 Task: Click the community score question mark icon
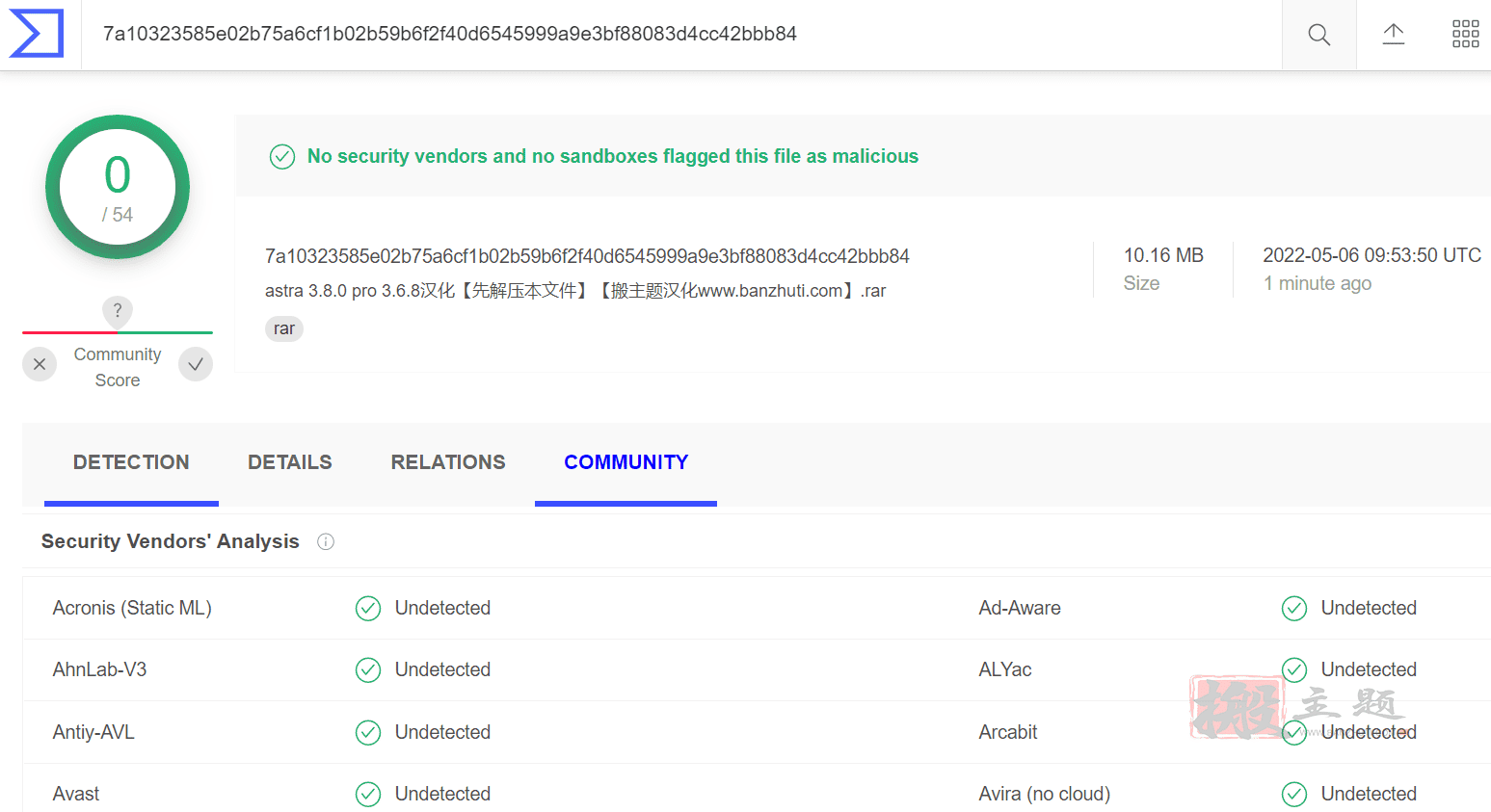pyautogui.click(x=118, y=310)
